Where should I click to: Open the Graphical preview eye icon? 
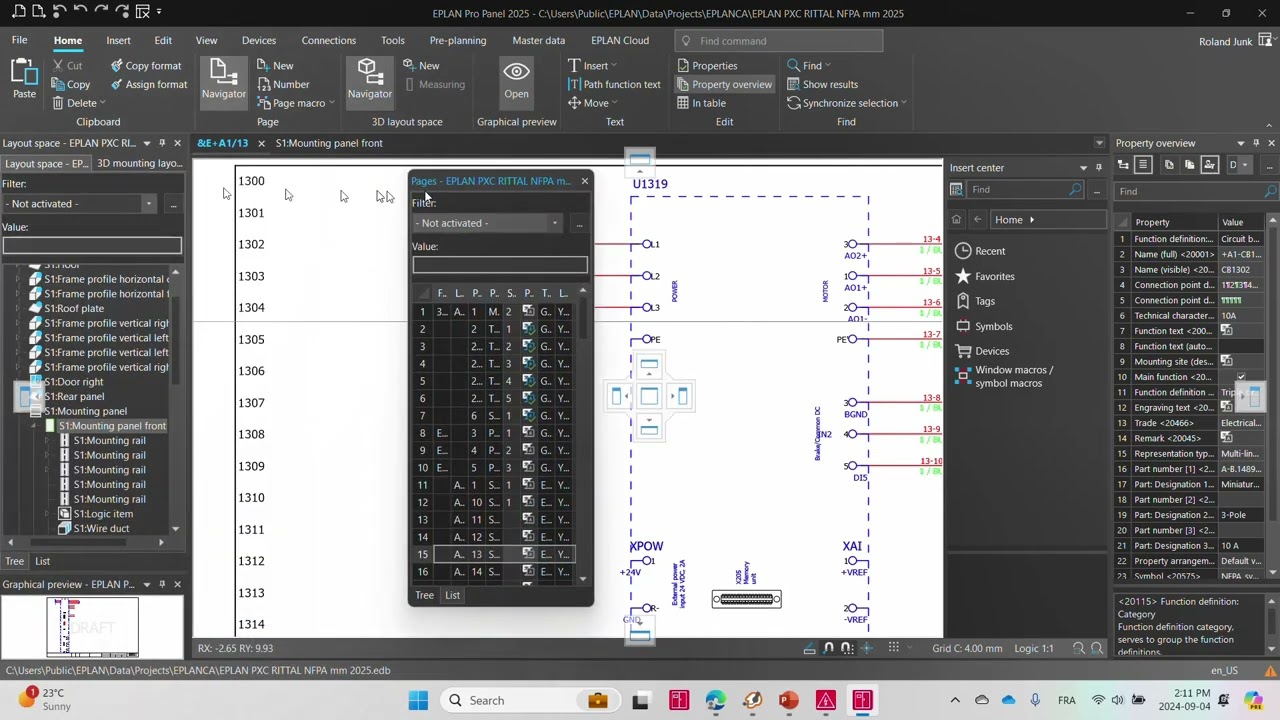pos(516,72)
